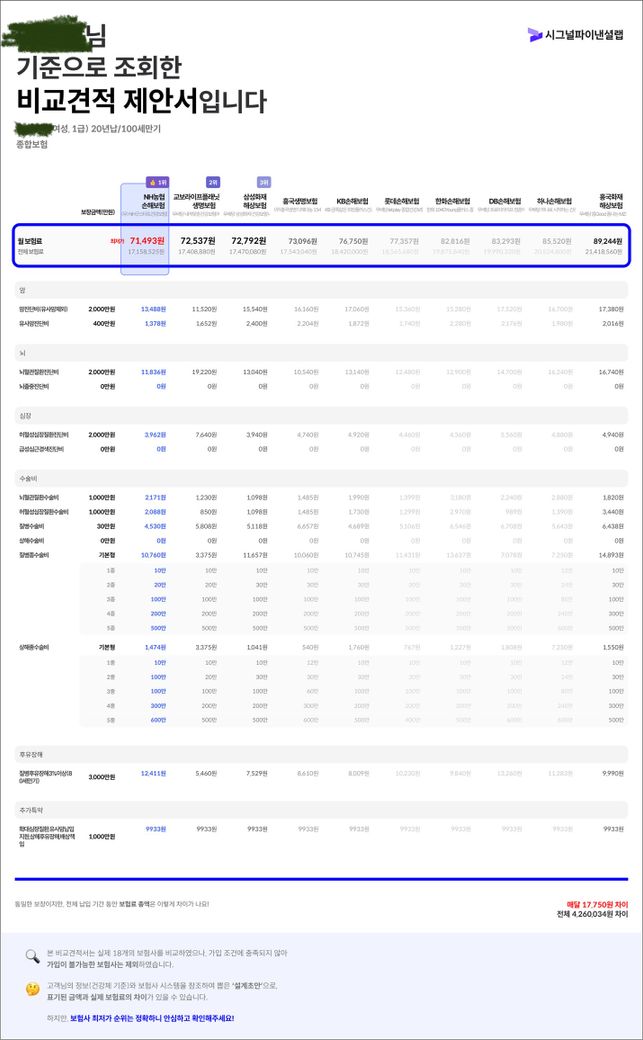Click the 71,493원 lowest monthly premium
Image resolution: width=643 pixels, height=1040 pixels.
pyautogui.click(x=146, y=241)
